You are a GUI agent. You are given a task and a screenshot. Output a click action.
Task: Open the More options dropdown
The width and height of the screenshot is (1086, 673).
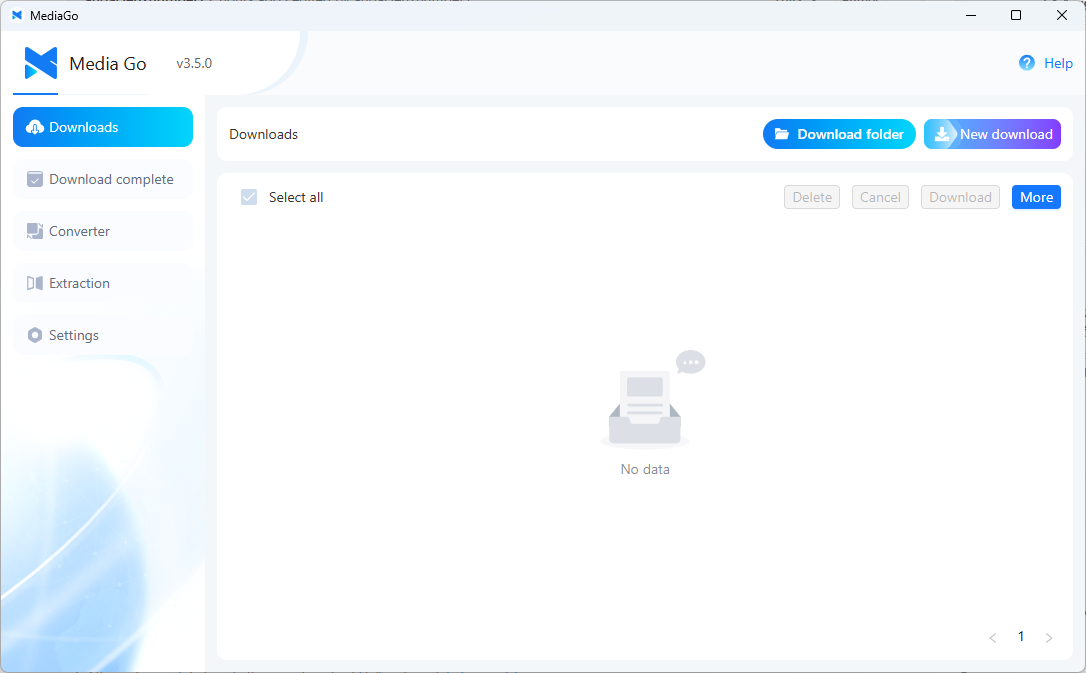point(1036,197)
